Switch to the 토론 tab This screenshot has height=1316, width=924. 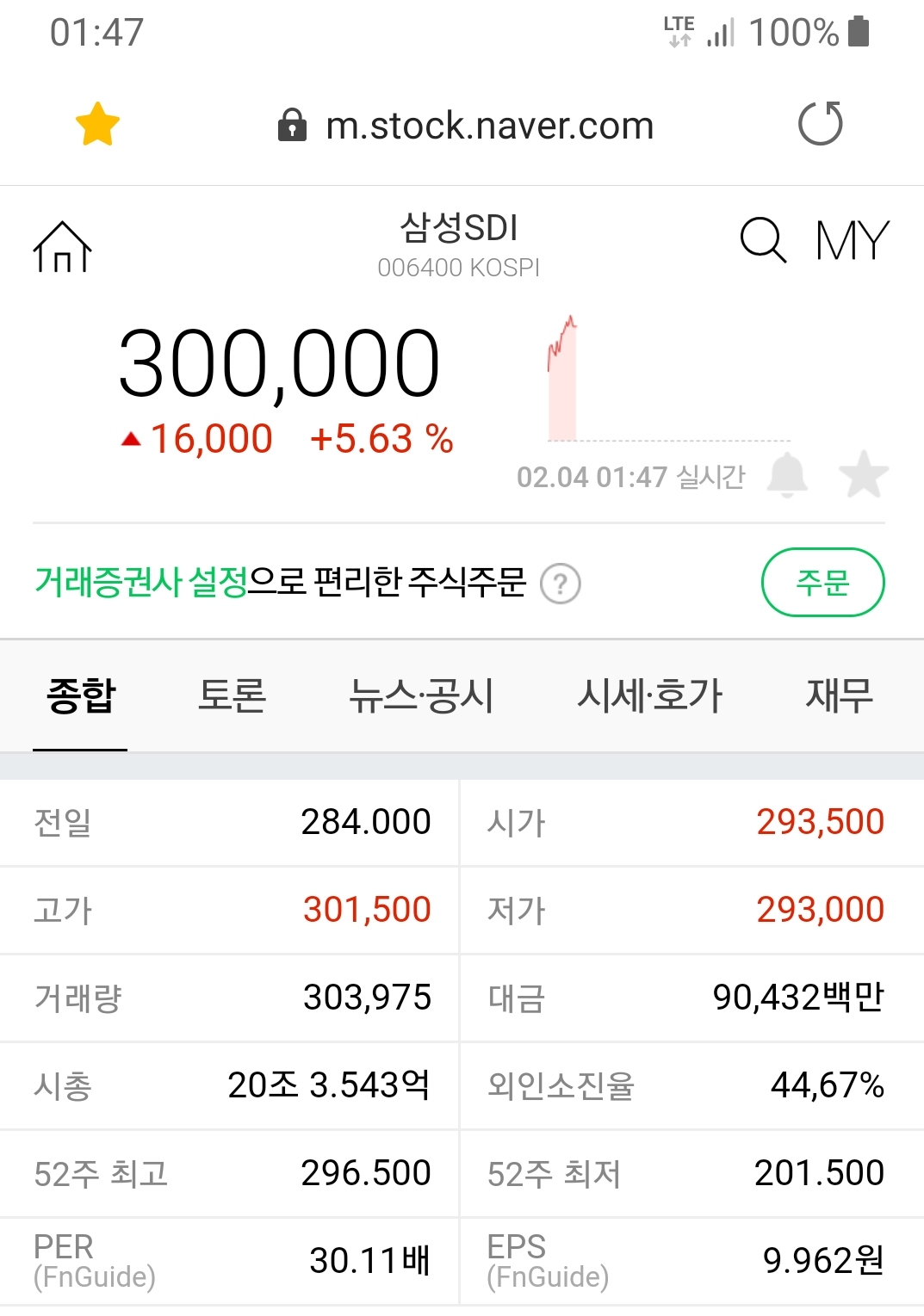click(x=232, y=695)
